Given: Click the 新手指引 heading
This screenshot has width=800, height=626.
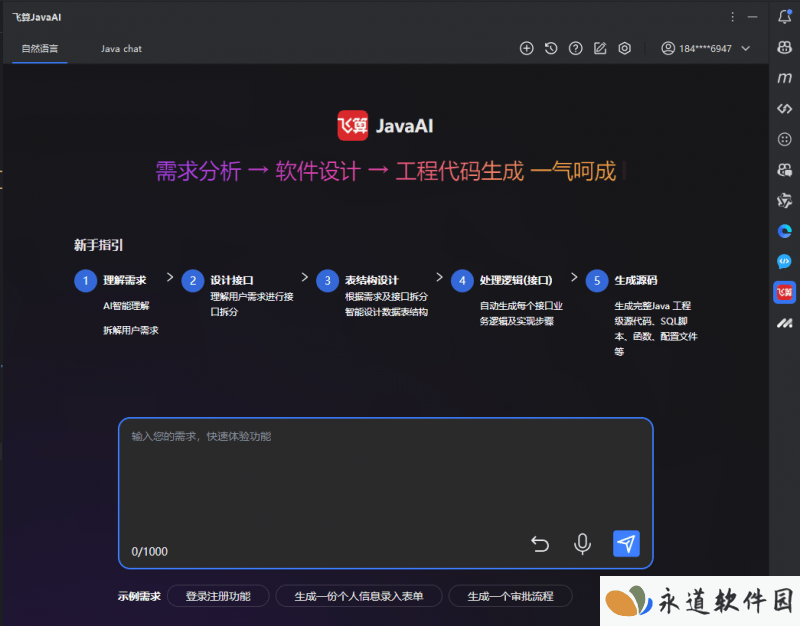Looking at the screenshot, I should pyautogui.click(x=98, y=245).
